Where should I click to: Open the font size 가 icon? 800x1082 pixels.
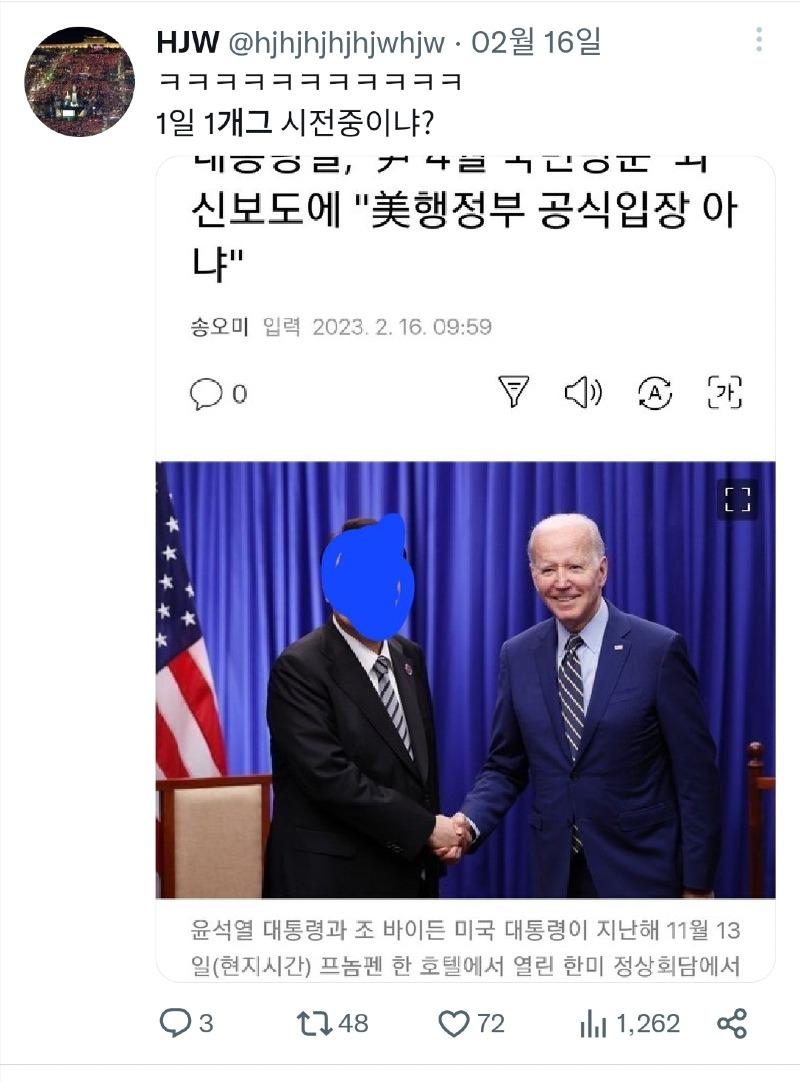725,392
